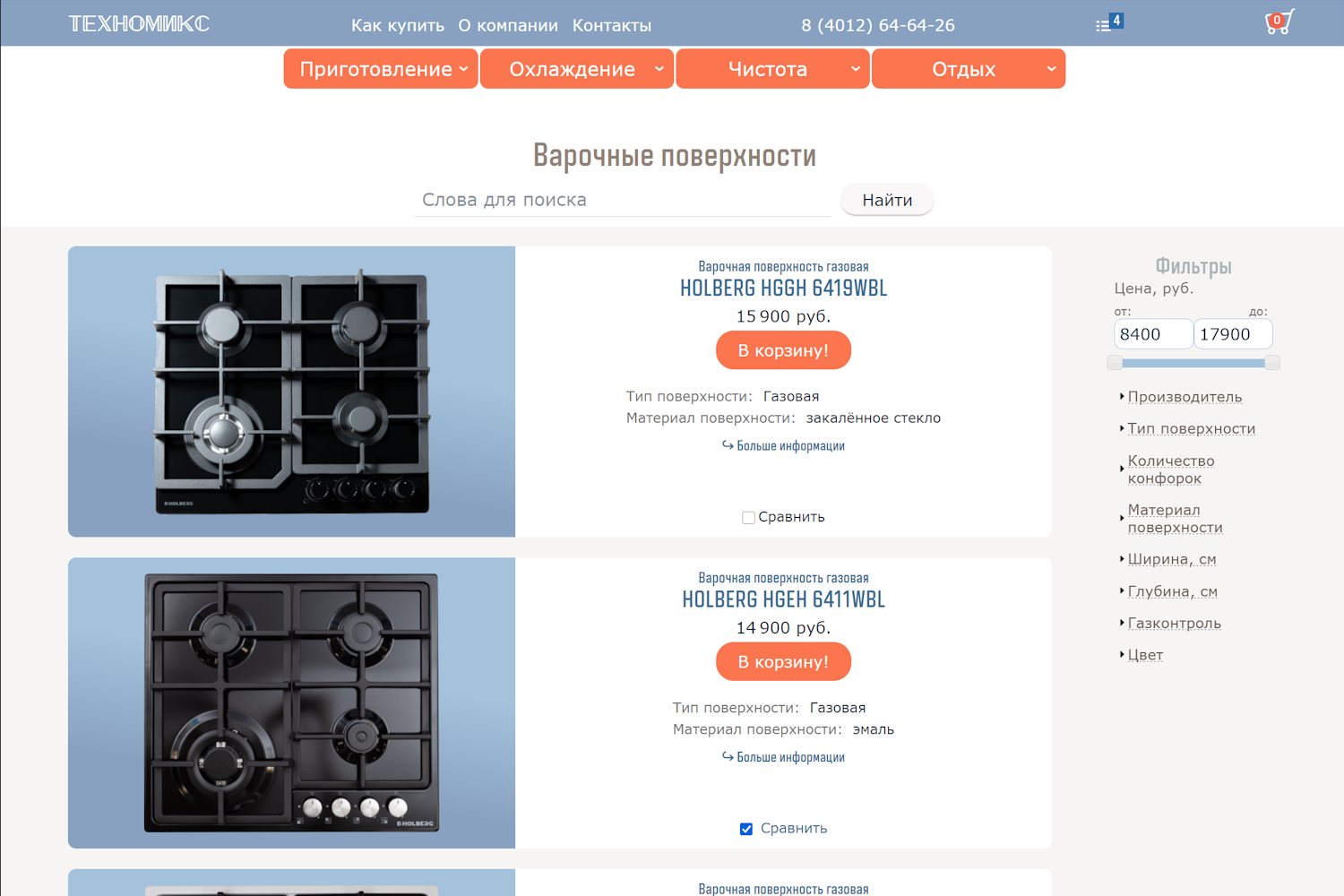Grab the right price slider handle
The height and width of the screenshot is (896, 1344).
1272,363
